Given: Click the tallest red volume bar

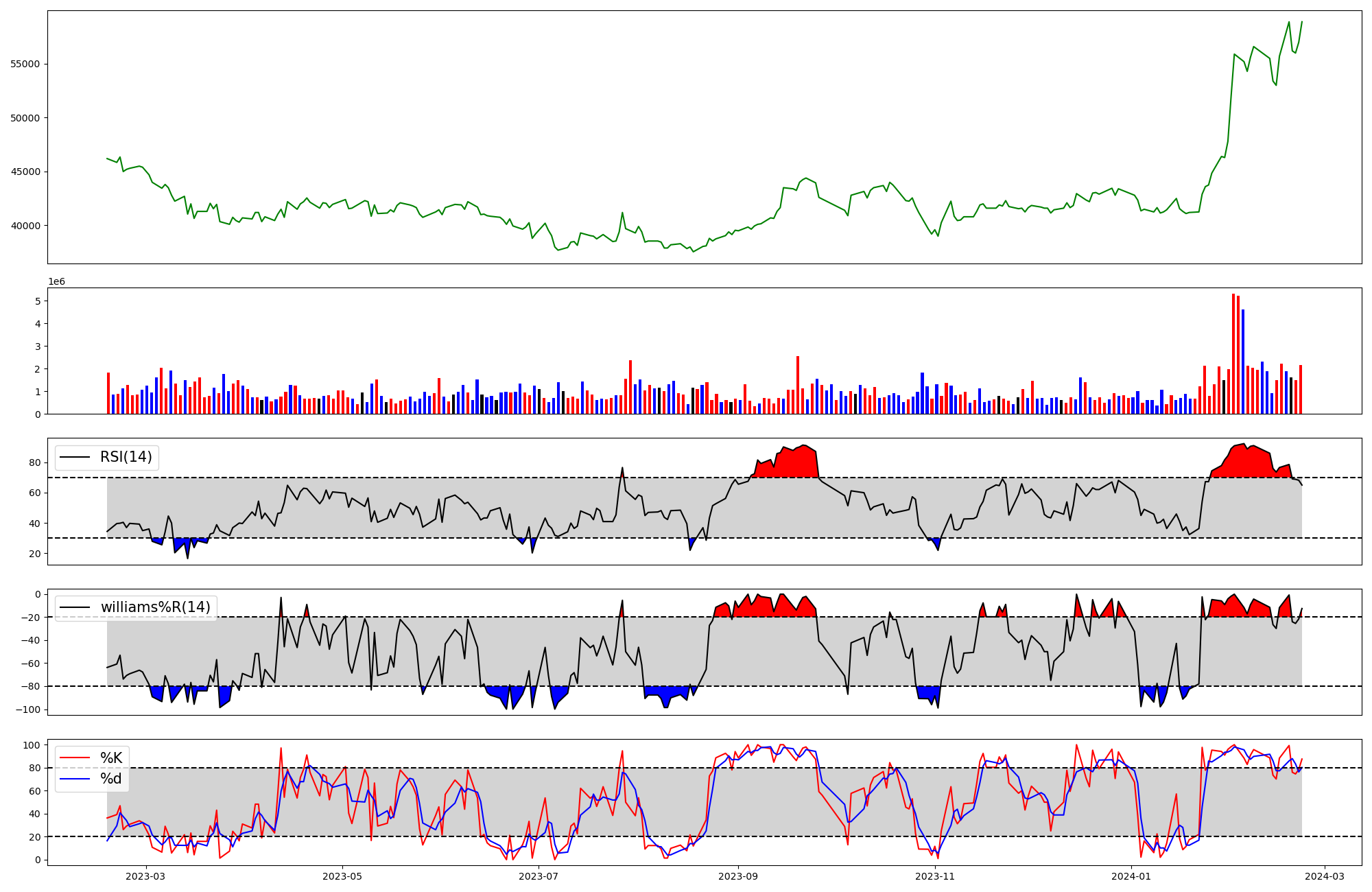Looking at the screenshot, I should tap(1233, 353).
